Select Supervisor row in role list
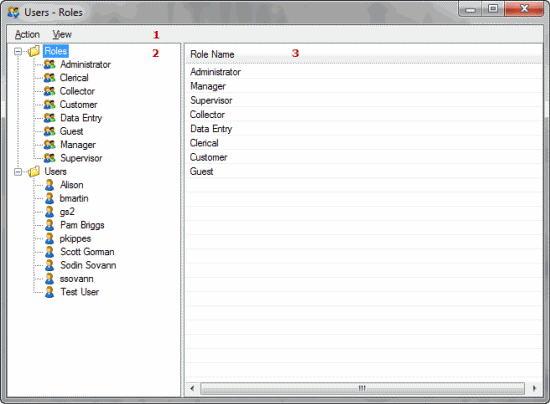This screenshot has height=404, width=550. click(363, 100)
